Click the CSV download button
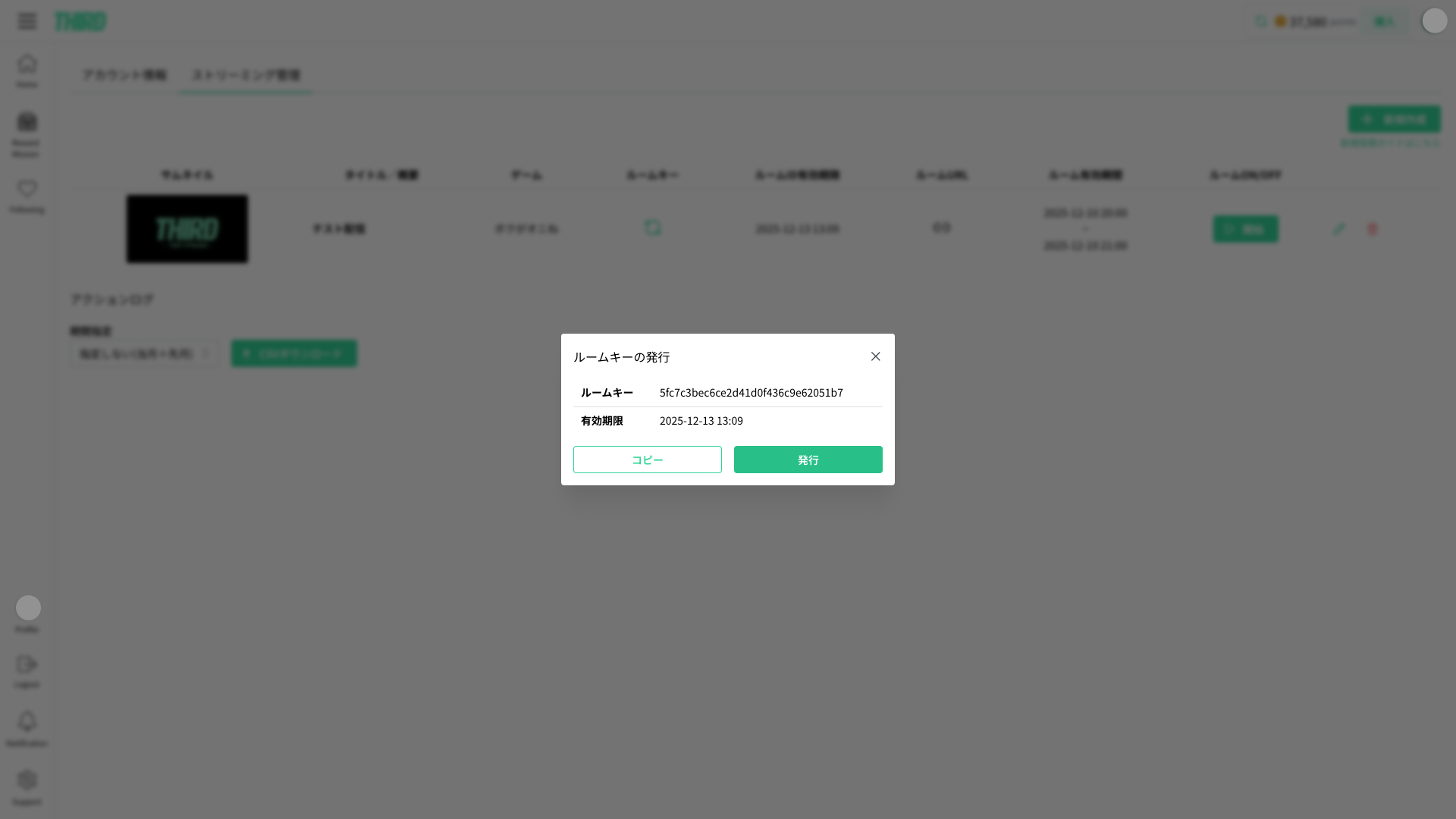The image size is (1456, 819). click(x=293, y=353)
